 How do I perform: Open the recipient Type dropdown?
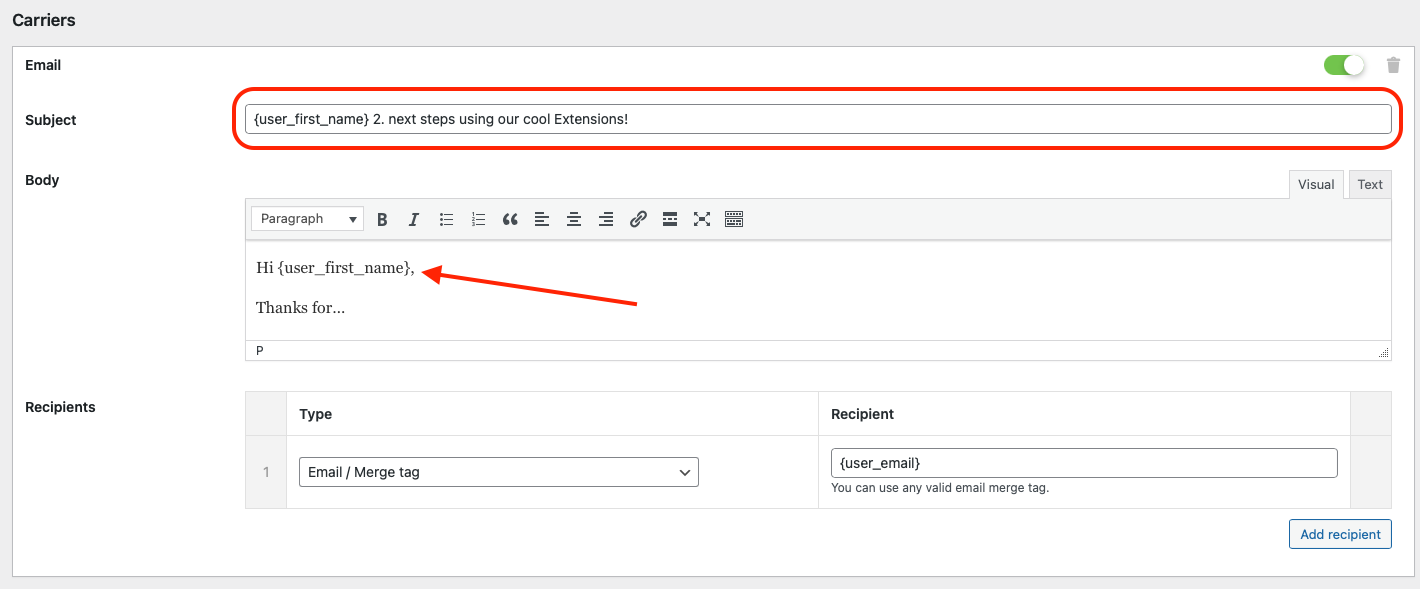[498, 471]
